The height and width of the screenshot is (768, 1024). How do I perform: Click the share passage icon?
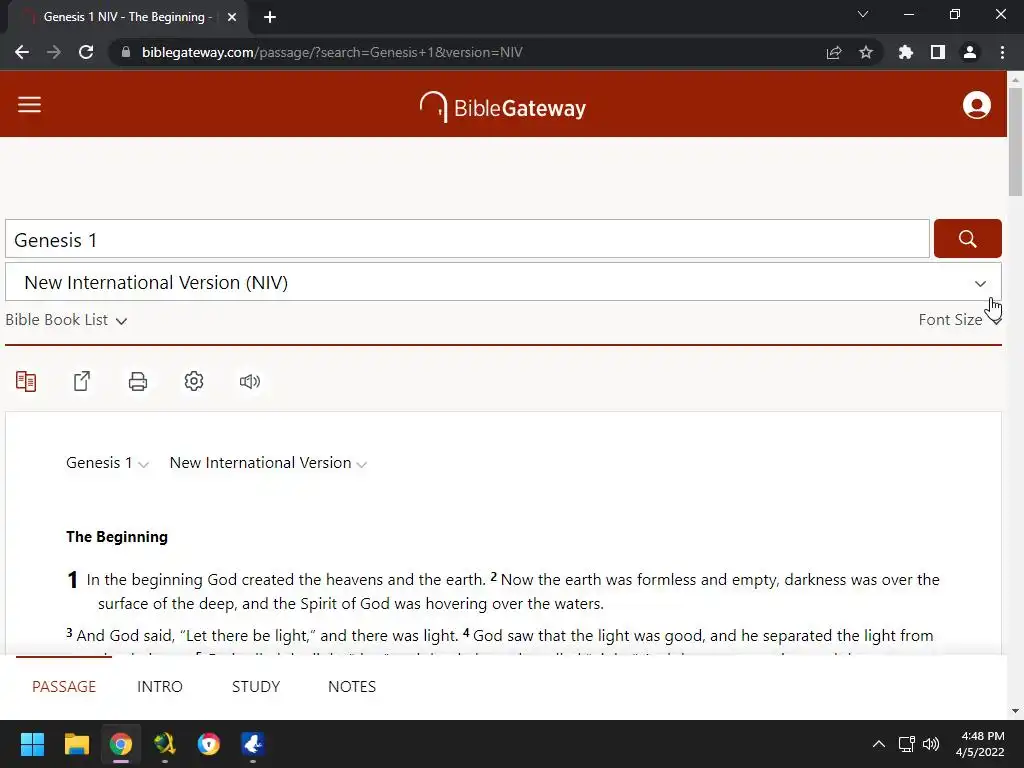[x=82, y=381]
